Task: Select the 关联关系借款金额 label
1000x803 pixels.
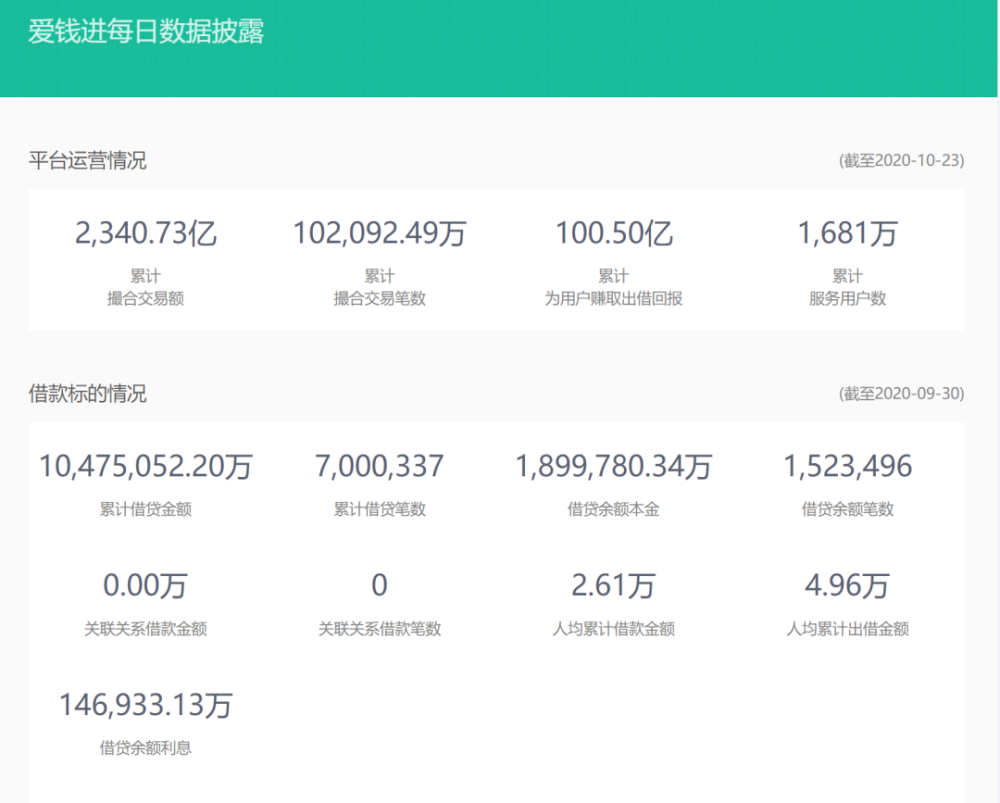Action: click(x=146, y=629)
